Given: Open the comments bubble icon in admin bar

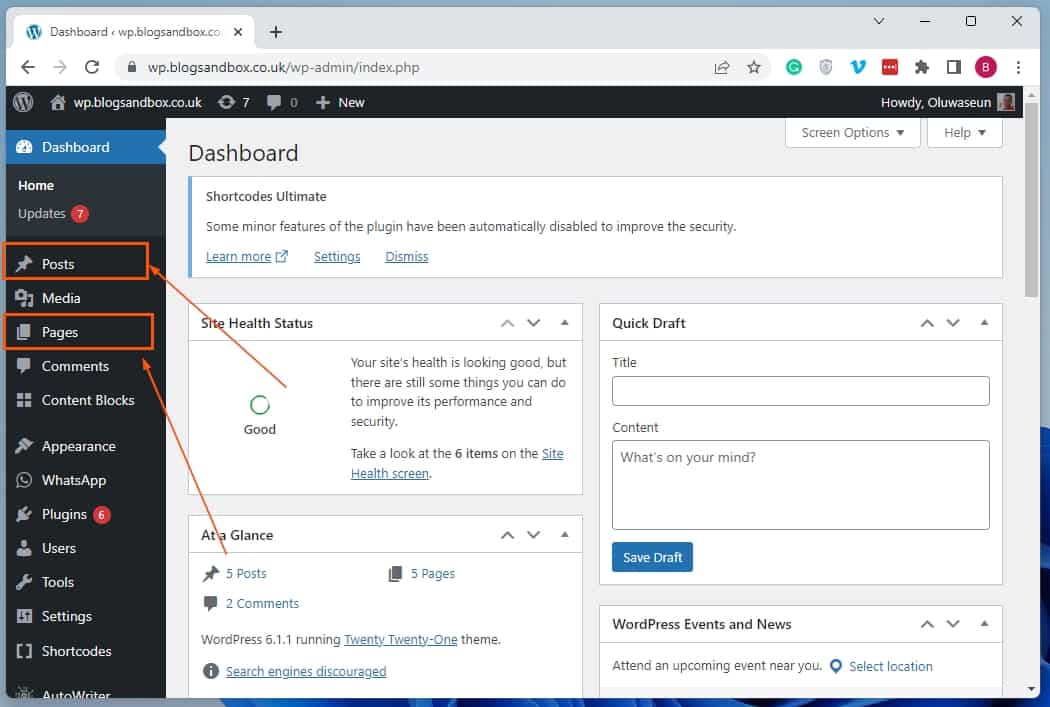Looking at the screenshot, I should pos(274,102).
